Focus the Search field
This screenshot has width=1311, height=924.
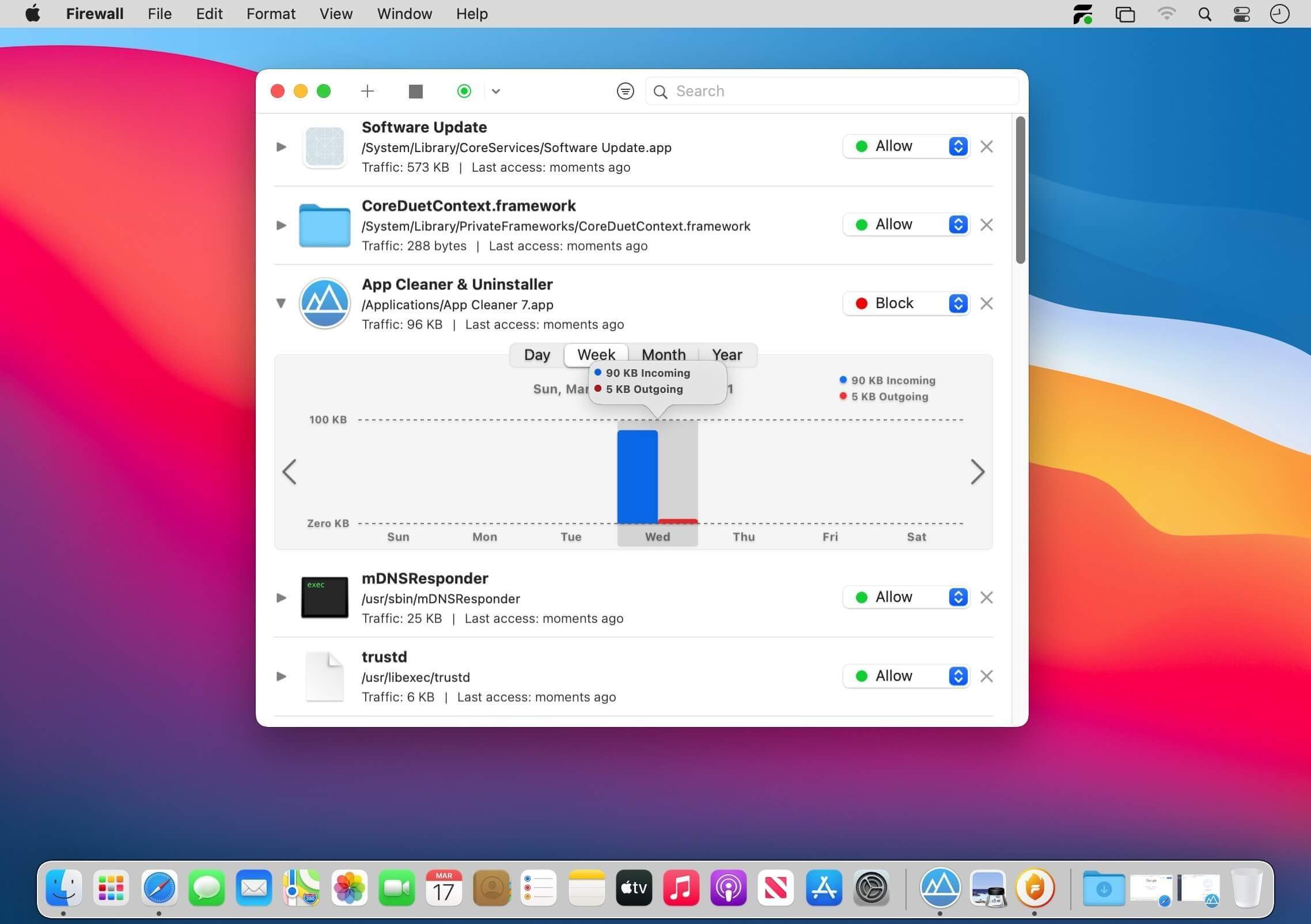pyautogui.click(x=832, y=91)
